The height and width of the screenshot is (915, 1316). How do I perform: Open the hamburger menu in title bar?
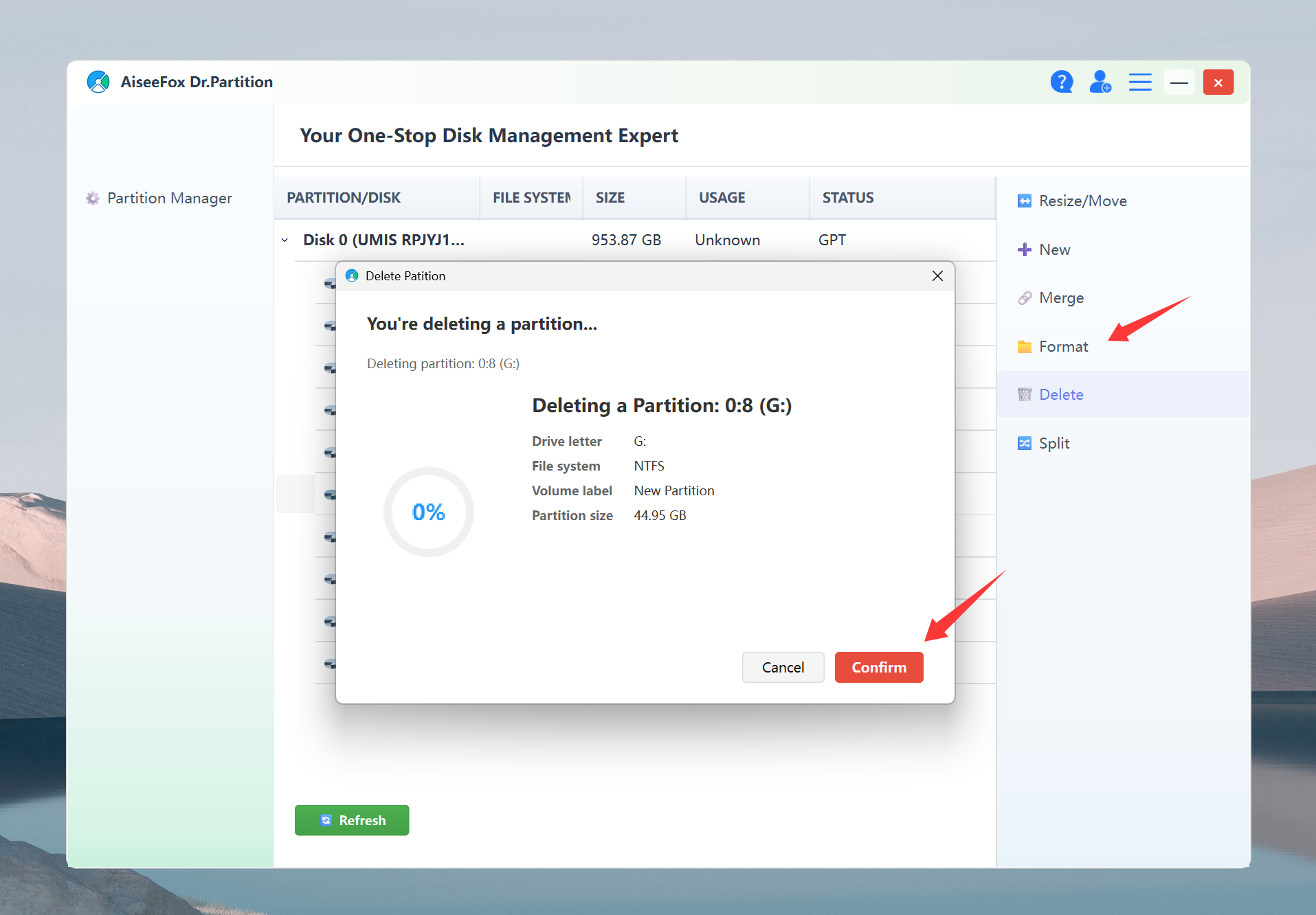[x=1140, y=82]
